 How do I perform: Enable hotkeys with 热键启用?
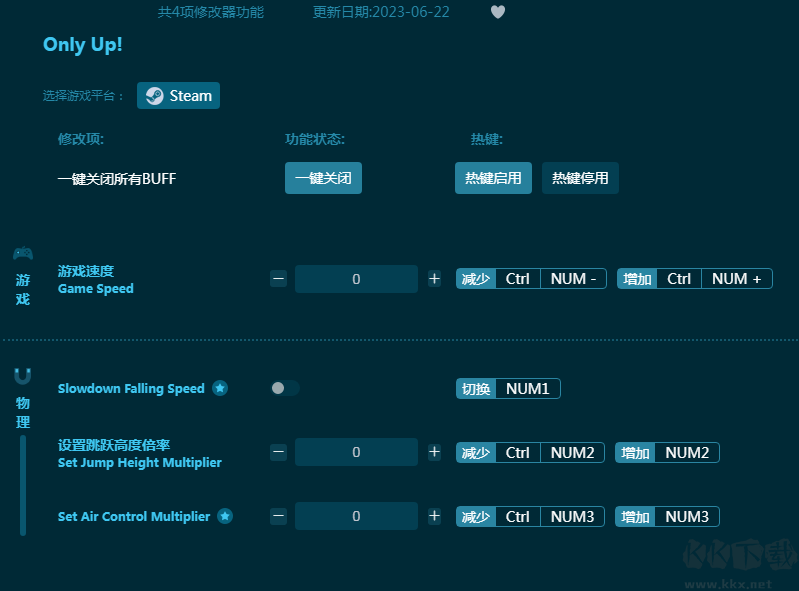tap(493, 178)
